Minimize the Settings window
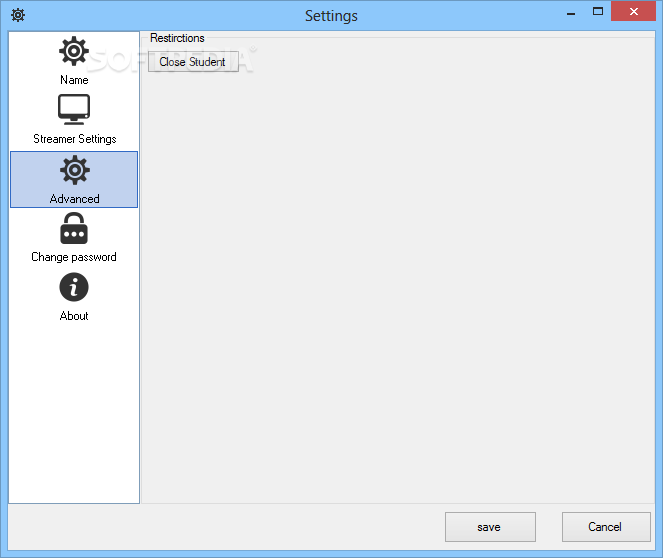Viewport: 663px width, 558px height. 571,12
